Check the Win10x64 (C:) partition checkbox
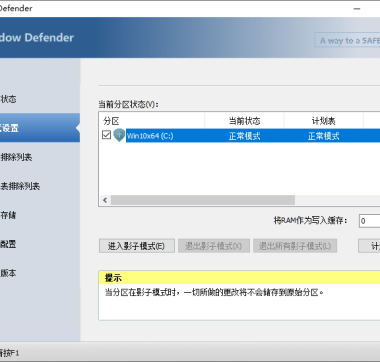The width and height of the screenshot is (380, 362). (106, 135)
